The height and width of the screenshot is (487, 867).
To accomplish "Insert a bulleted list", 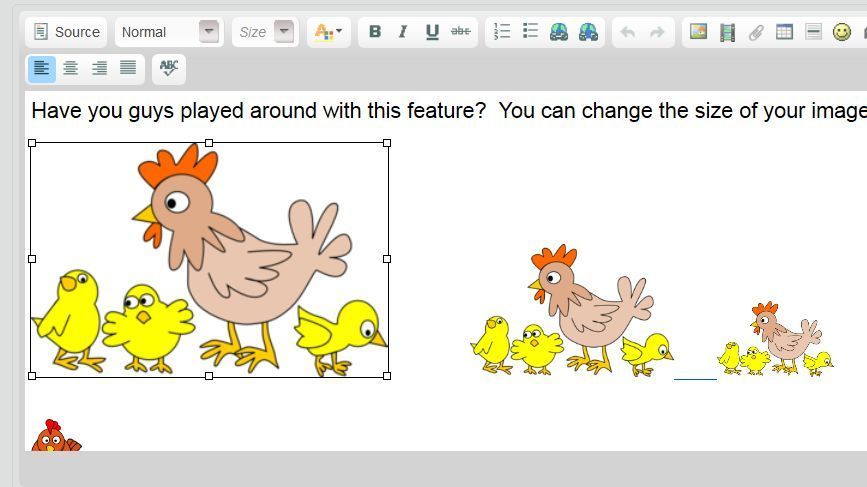I will (531, 32).
